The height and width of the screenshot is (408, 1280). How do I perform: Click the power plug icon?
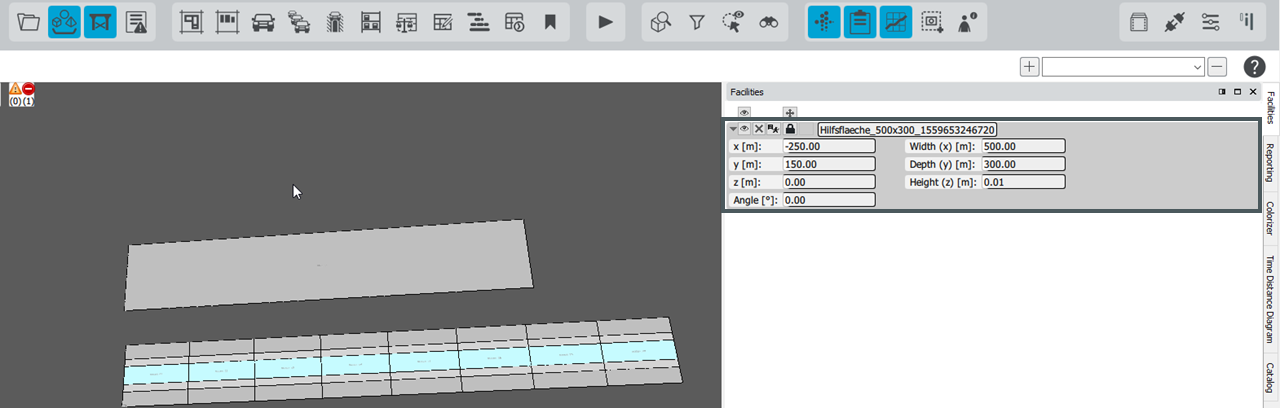pos(1174,22)
